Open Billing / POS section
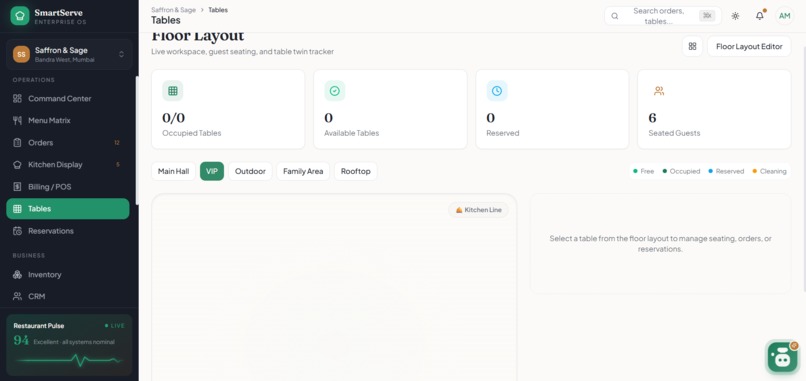Screen dimensions: 806x381 68,187
